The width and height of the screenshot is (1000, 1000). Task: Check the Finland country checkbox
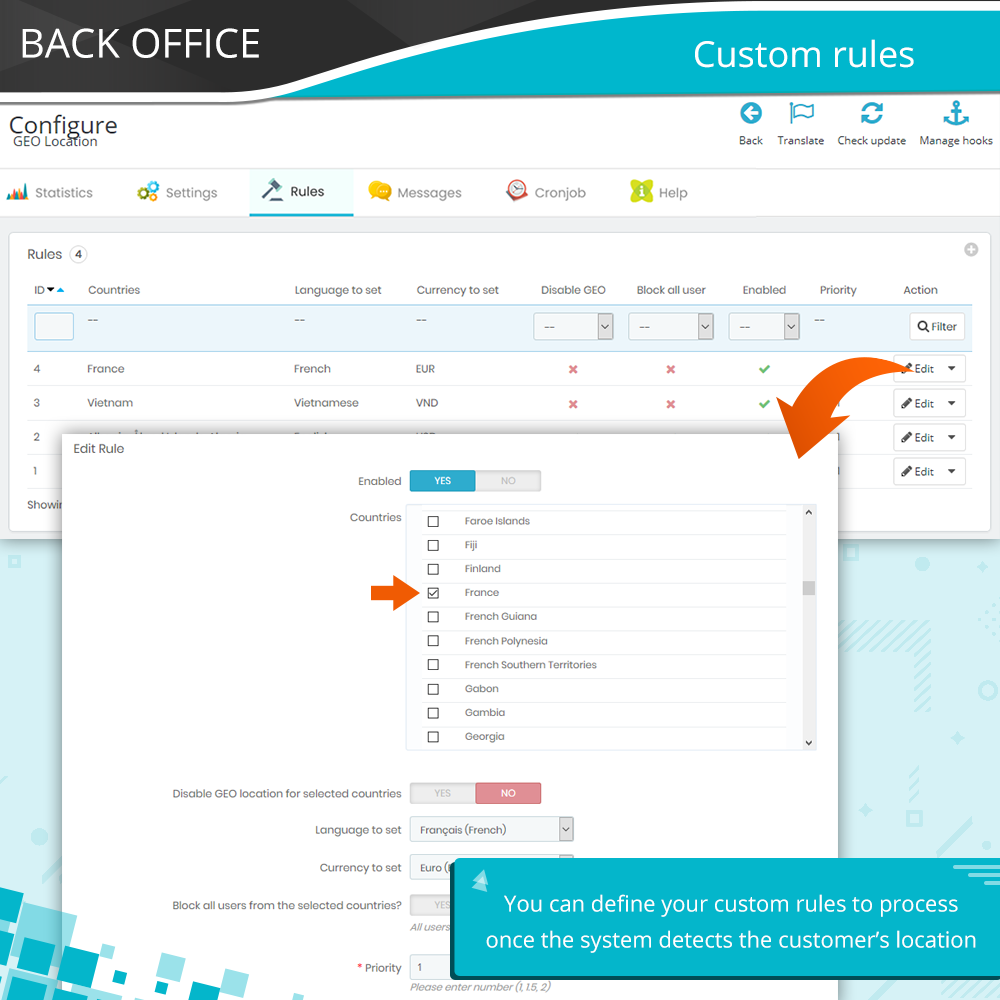click(433, 569)
